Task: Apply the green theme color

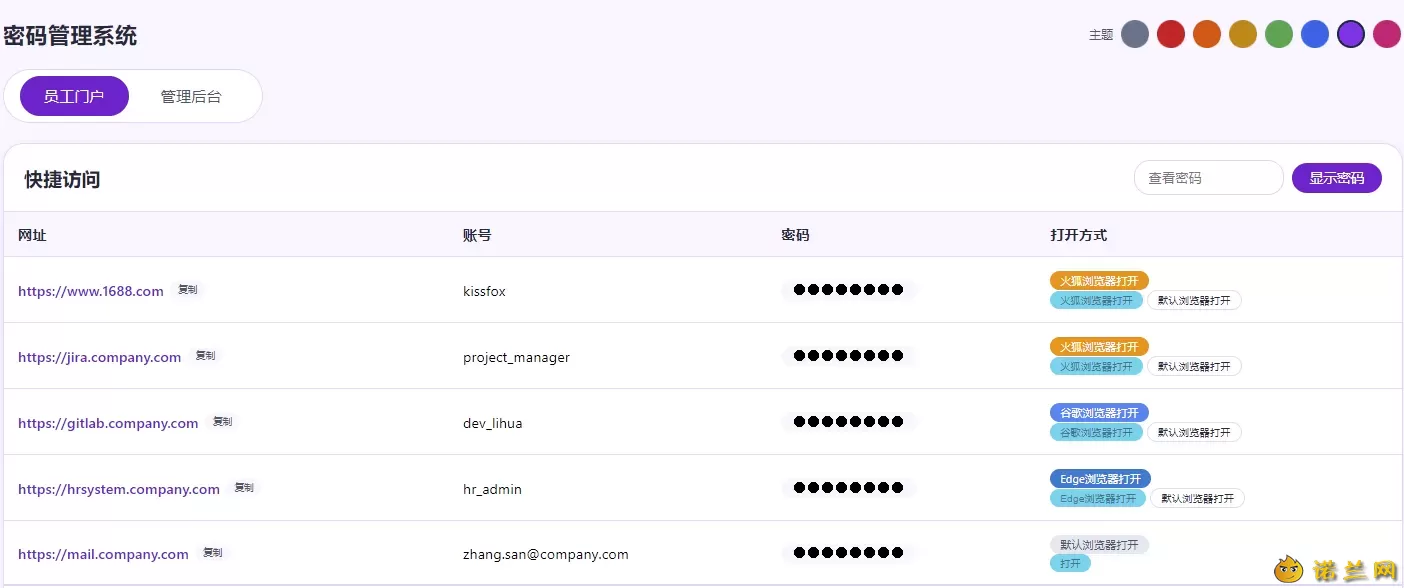Action: click(x=1279, y=34)
